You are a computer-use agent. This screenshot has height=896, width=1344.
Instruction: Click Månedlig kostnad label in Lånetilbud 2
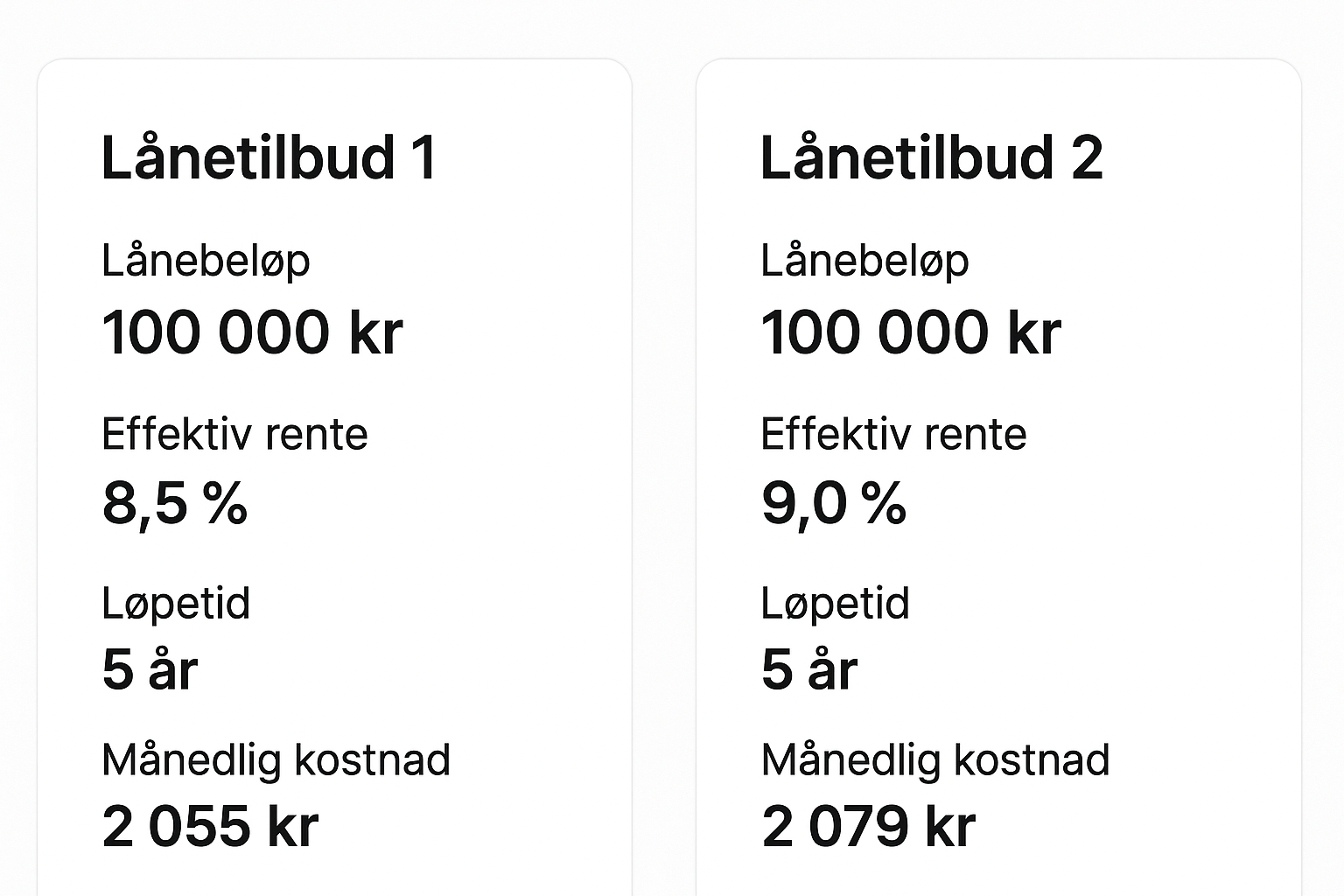point(935,759)
